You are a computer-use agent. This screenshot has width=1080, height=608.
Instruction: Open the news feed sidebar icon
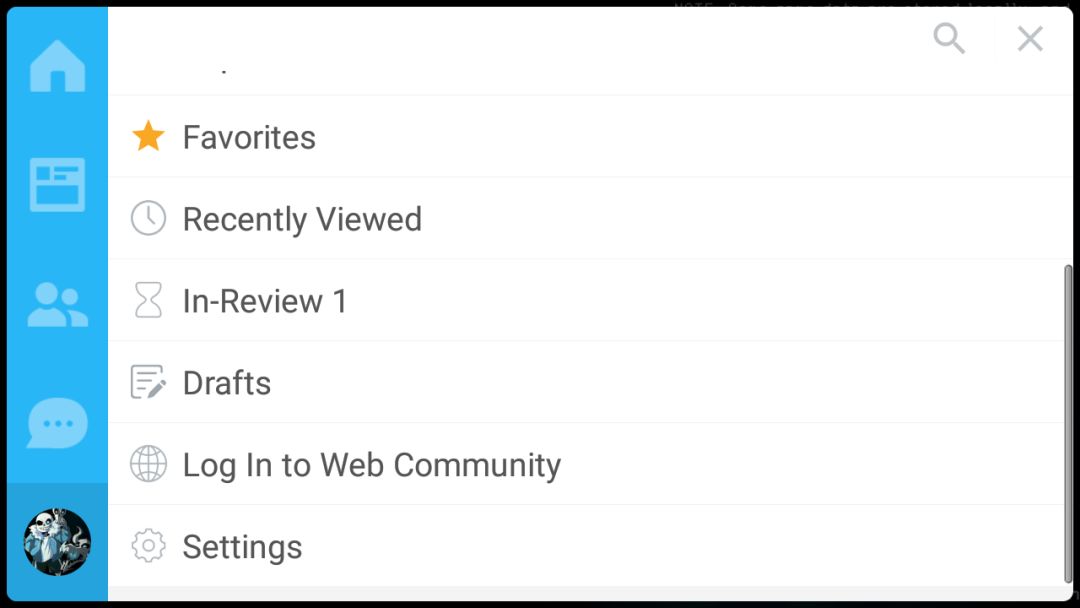point(57,184)
